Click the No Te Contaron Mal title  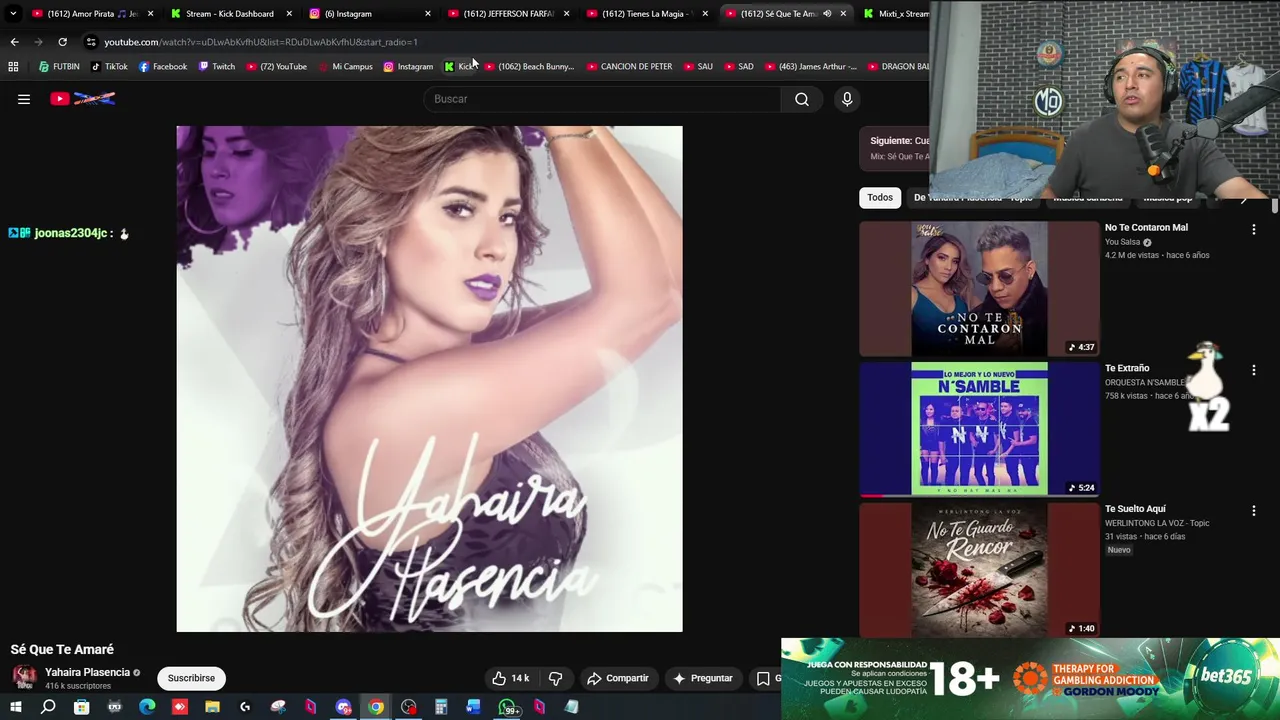(x=1146, y=227)
